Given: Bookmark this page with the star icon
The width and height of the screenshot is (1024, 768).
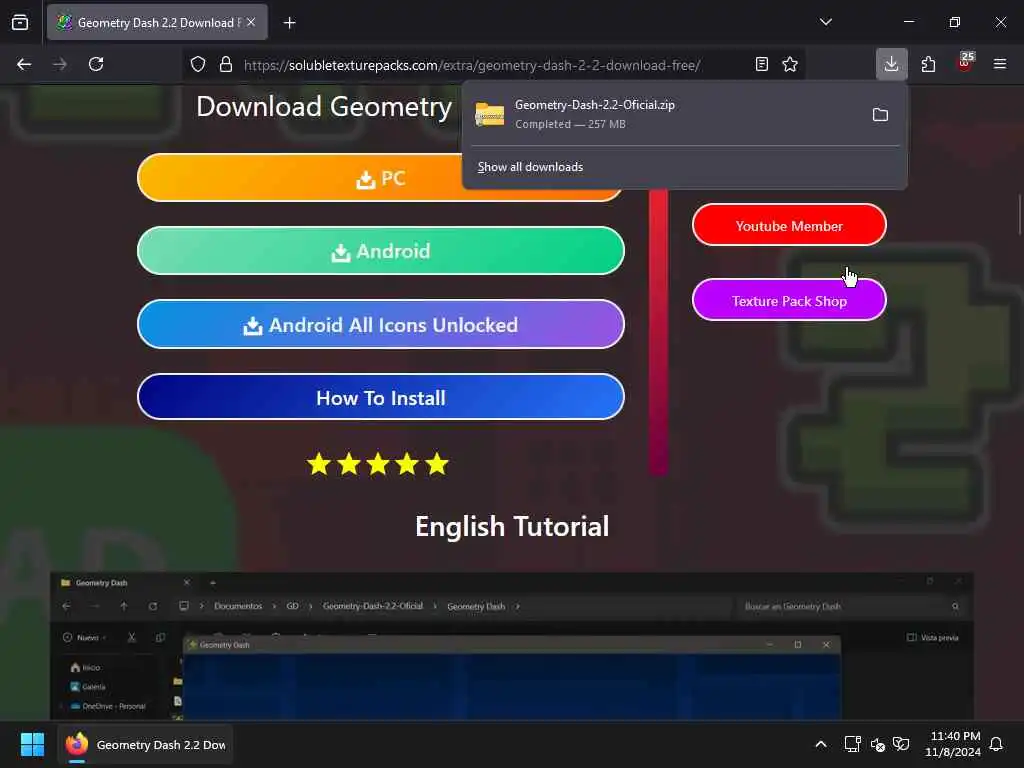Looking at the screenshot, I should pos(790,64).
